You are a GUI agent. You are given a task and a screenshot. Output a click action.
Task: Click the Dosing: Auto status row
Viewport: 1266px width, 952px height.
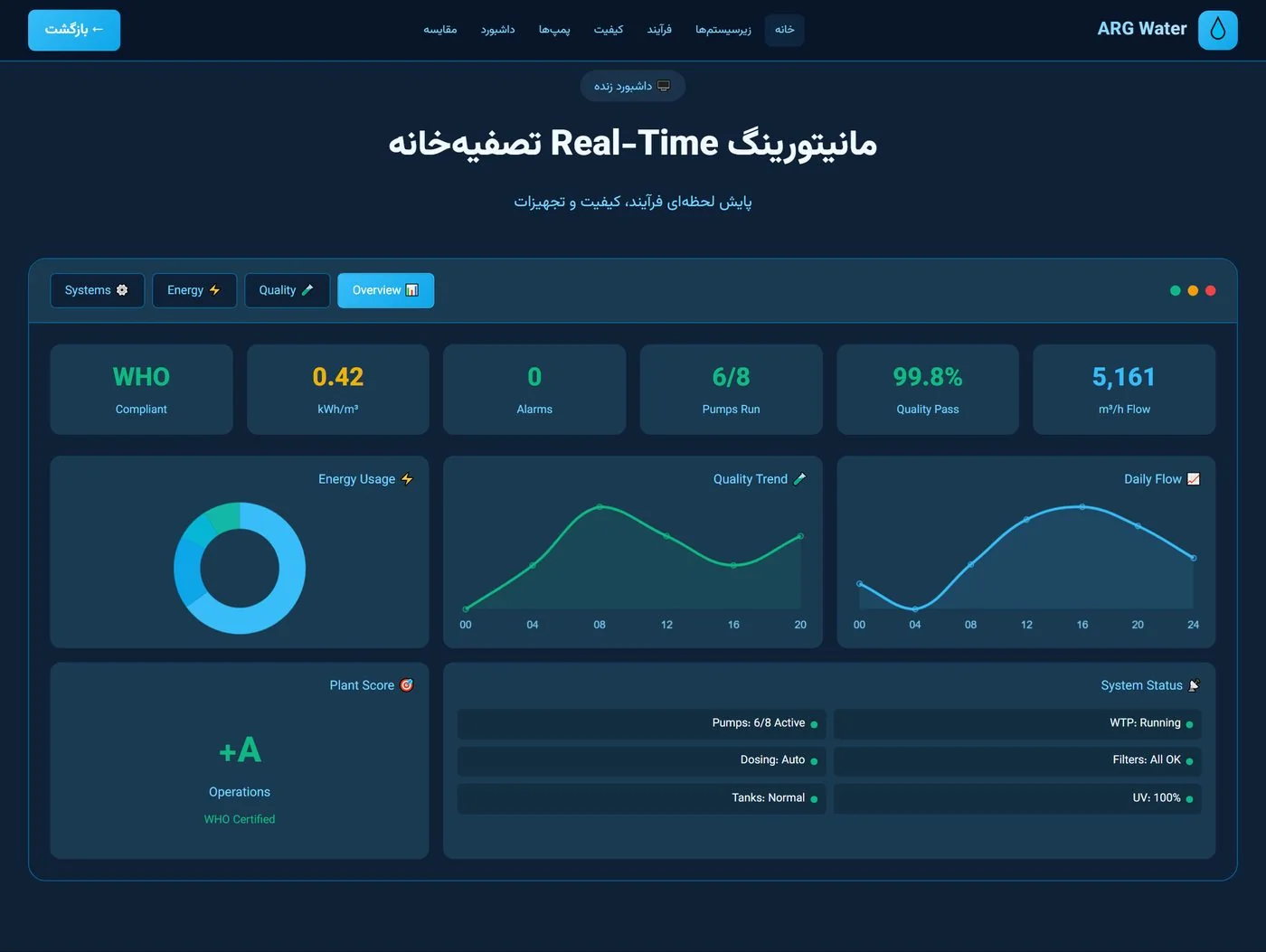(x=642, y=760)
